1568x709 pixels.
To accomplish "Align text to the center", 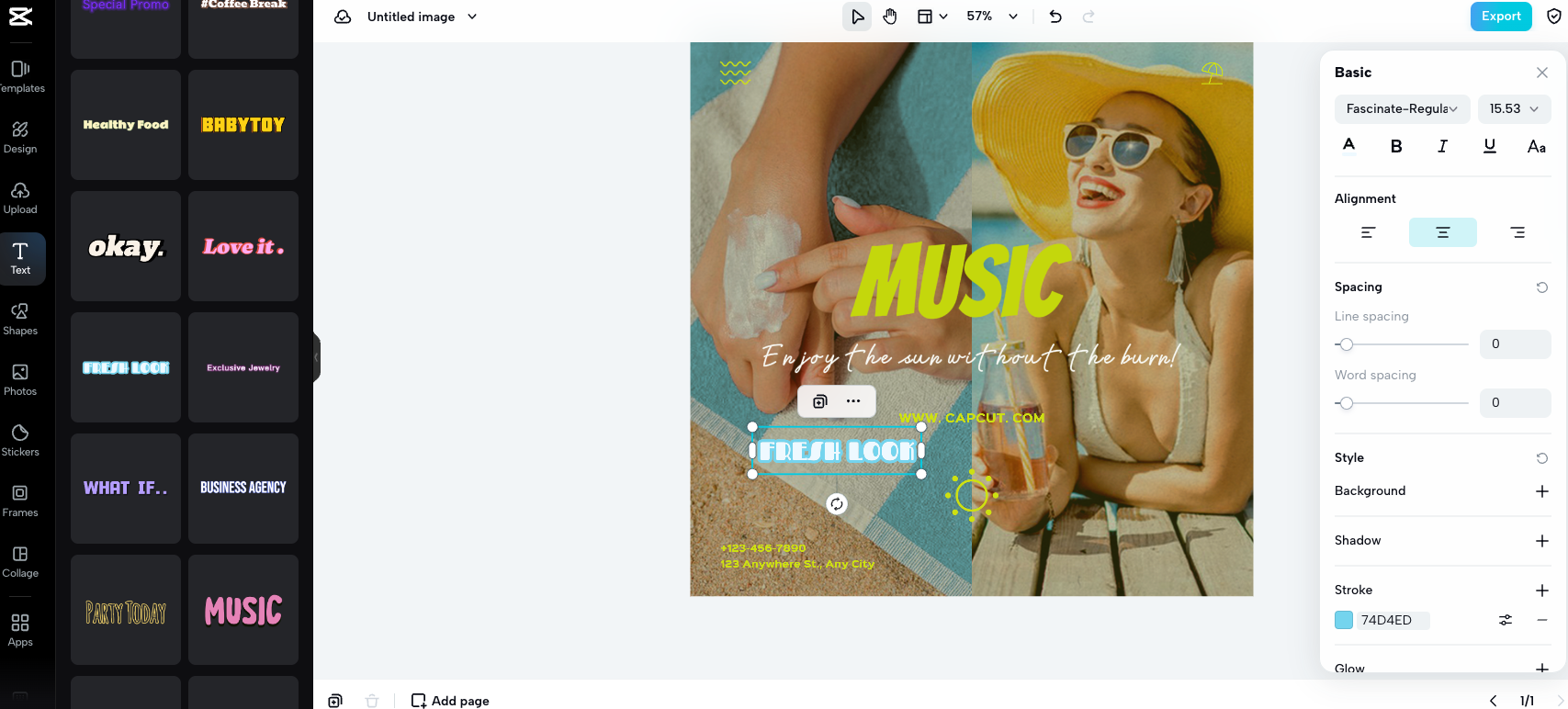I will click(x=1443, y=232).
